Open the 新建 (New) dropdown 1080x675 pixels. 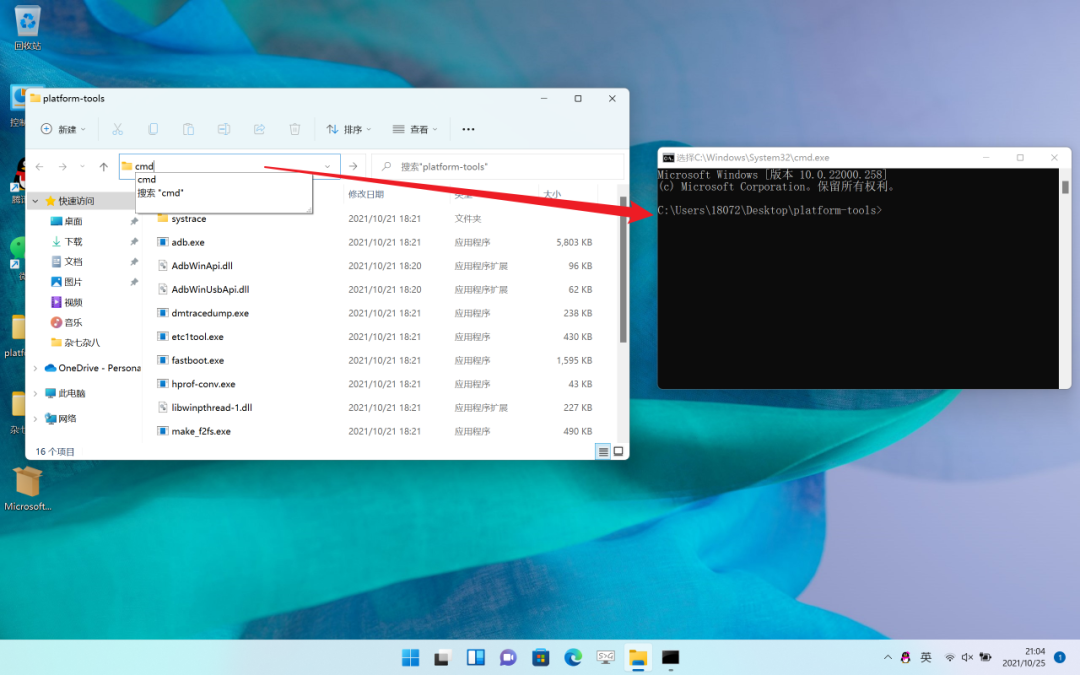63,129
